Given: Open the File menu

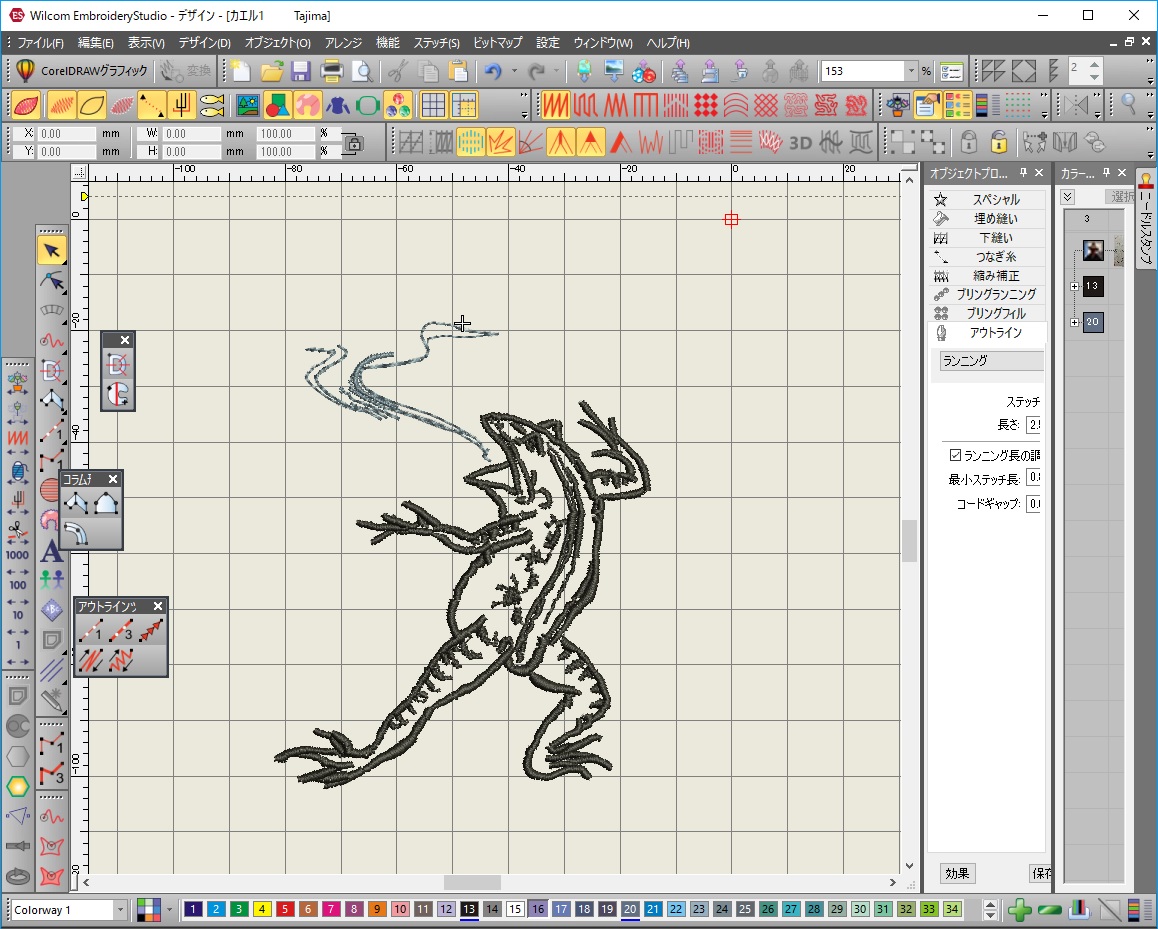Looking at the screenshot, I should point(40,43).
